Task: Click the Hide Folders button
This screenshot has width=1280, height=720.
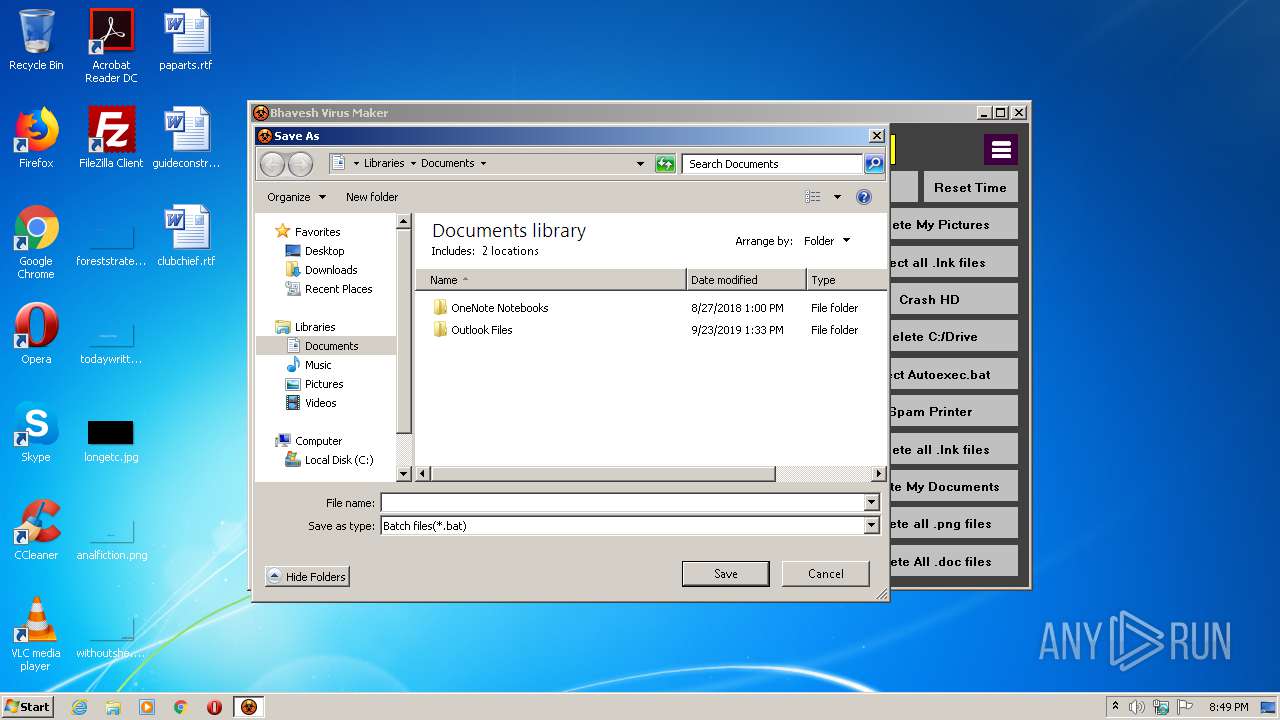Action: coord(307,577)
